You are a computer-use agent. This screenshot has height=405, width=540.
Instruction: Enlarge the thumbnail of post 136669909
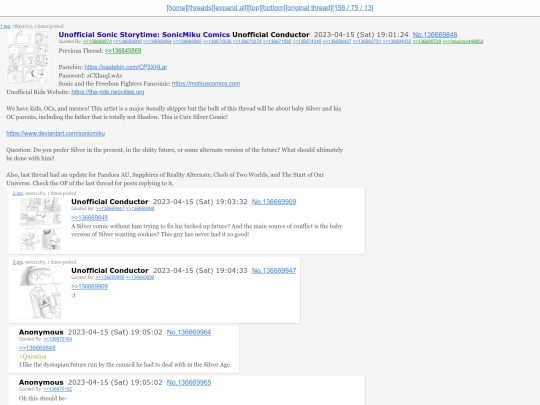click(x=41, y=224)
